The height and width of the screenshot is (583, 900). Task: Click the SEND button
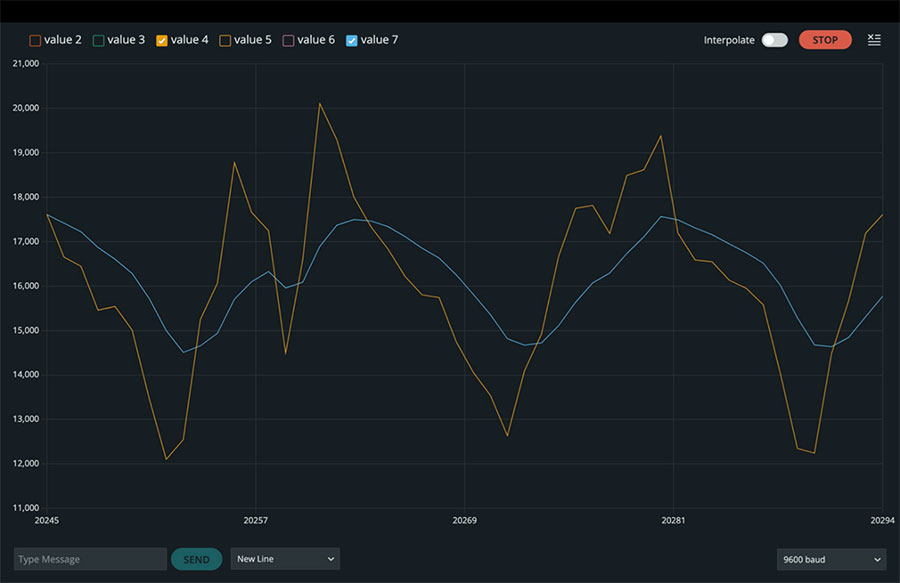(x=196, y=559)
